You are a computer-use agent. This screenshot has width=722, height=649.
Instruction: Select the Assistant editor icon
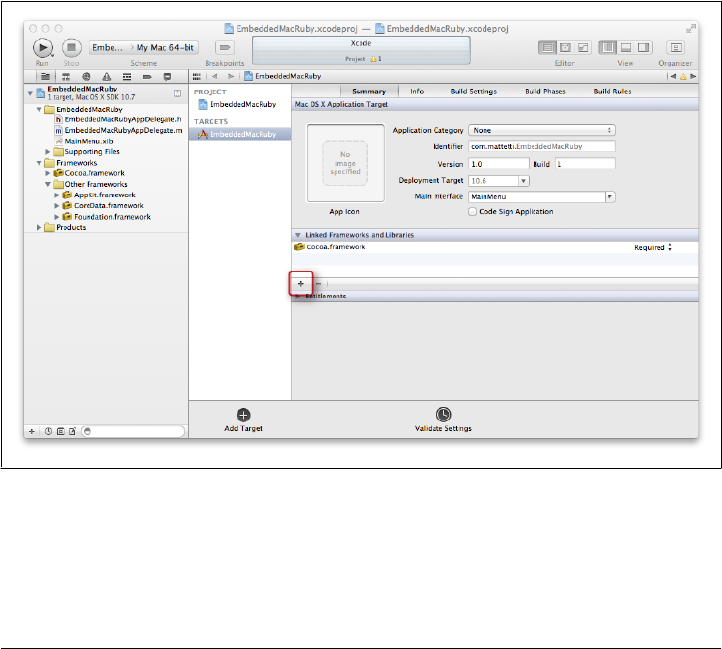(565, 47)
